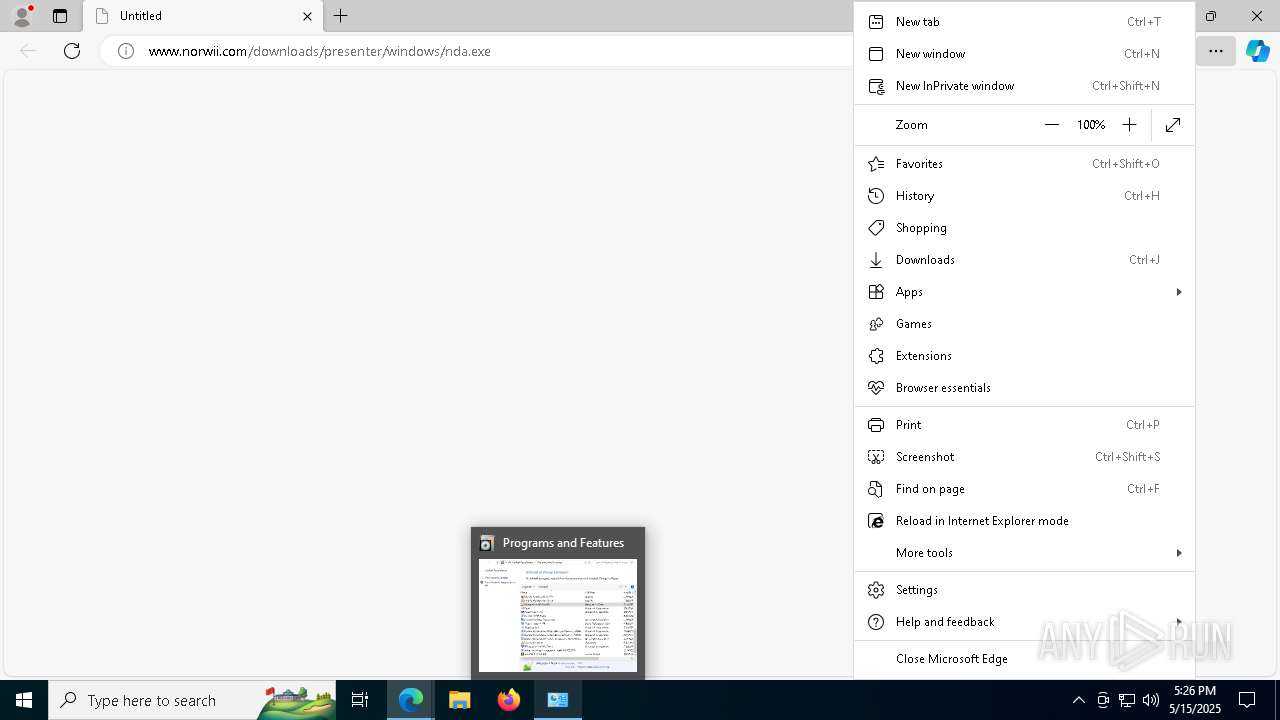Open Downloads from the menu
1280x720 pixels.
coord(1024,260)
